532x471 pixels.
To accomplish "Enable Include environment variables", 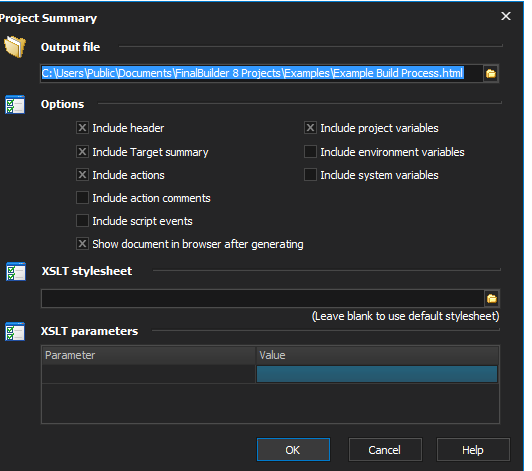I will tap(310, 152).
